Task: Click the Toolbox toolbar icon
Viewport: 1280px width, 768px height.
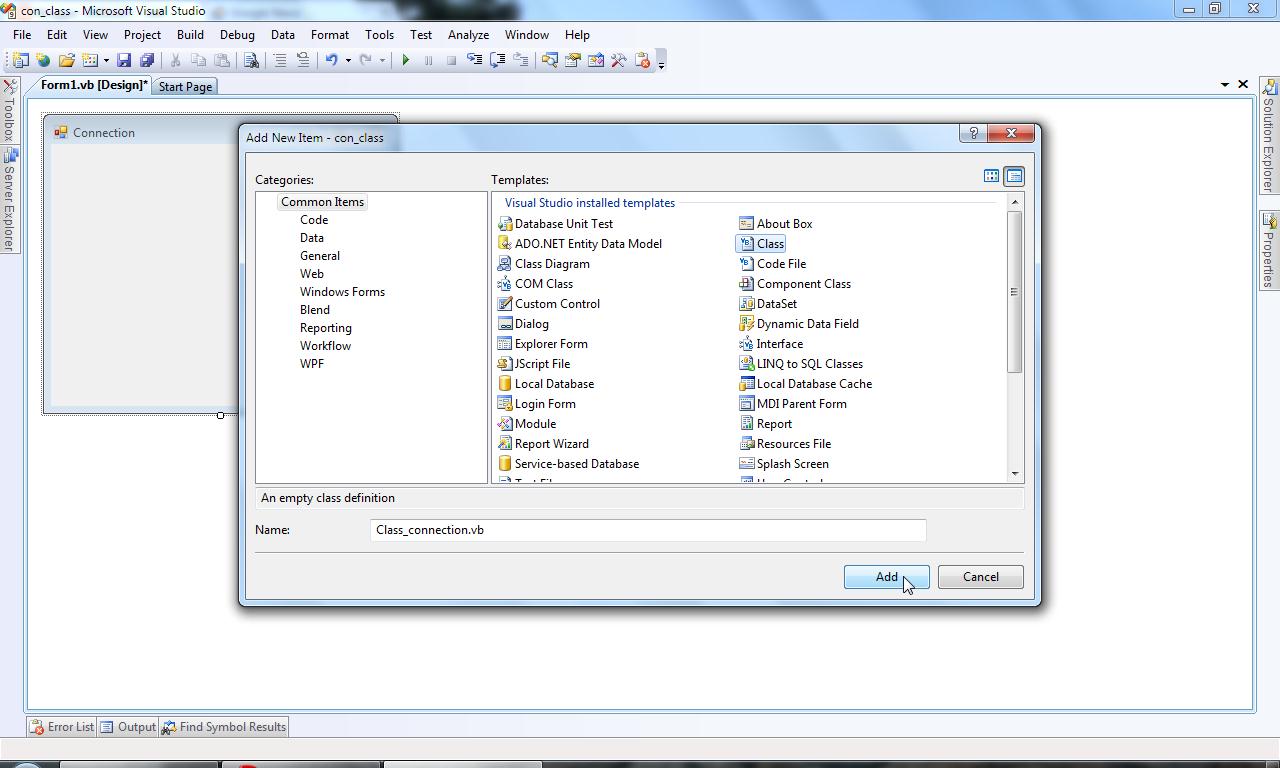Action: pos(618,60)
